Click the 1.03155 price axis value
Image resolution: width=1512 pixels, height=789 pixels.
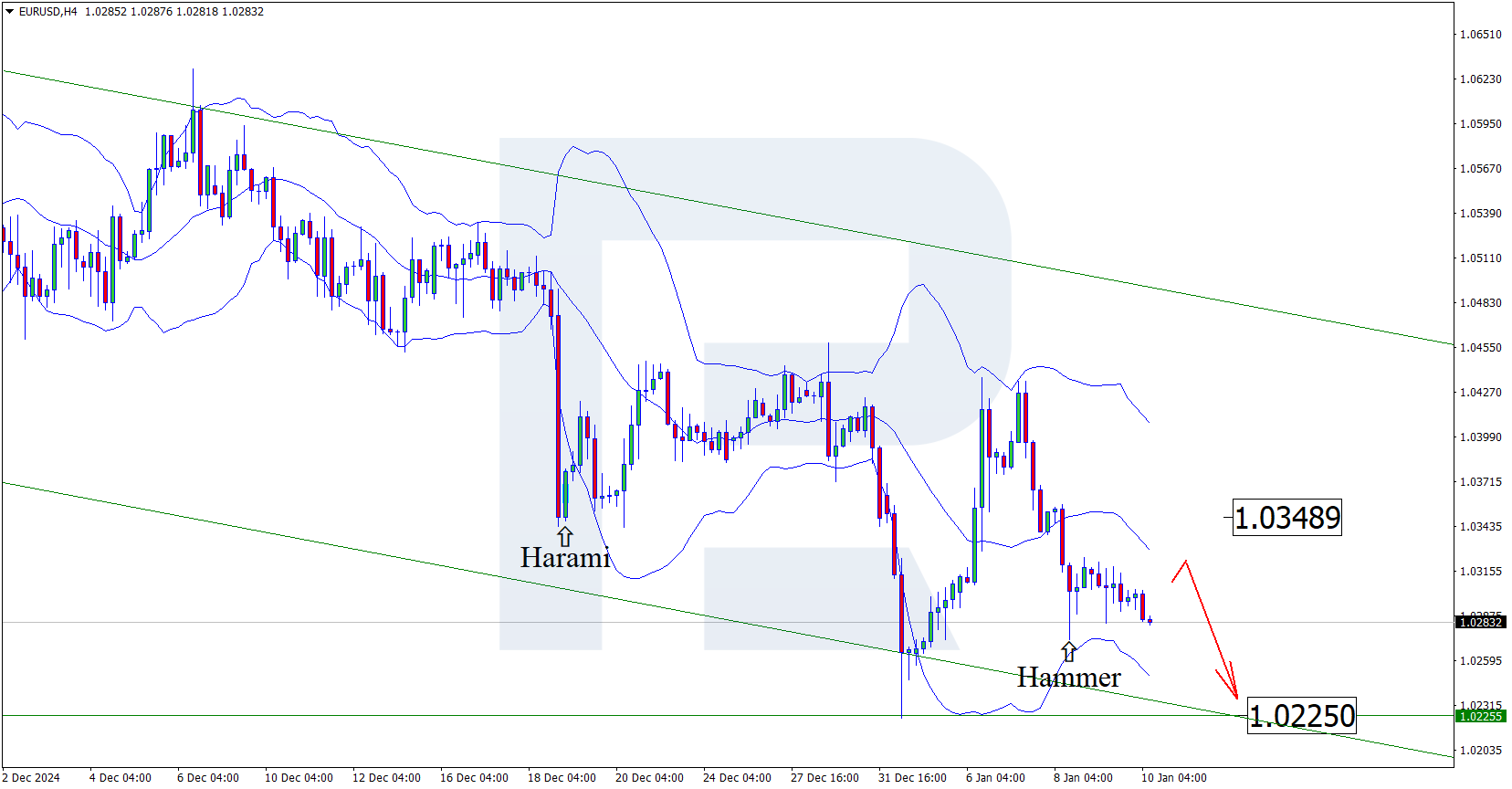coord(1480,572)
